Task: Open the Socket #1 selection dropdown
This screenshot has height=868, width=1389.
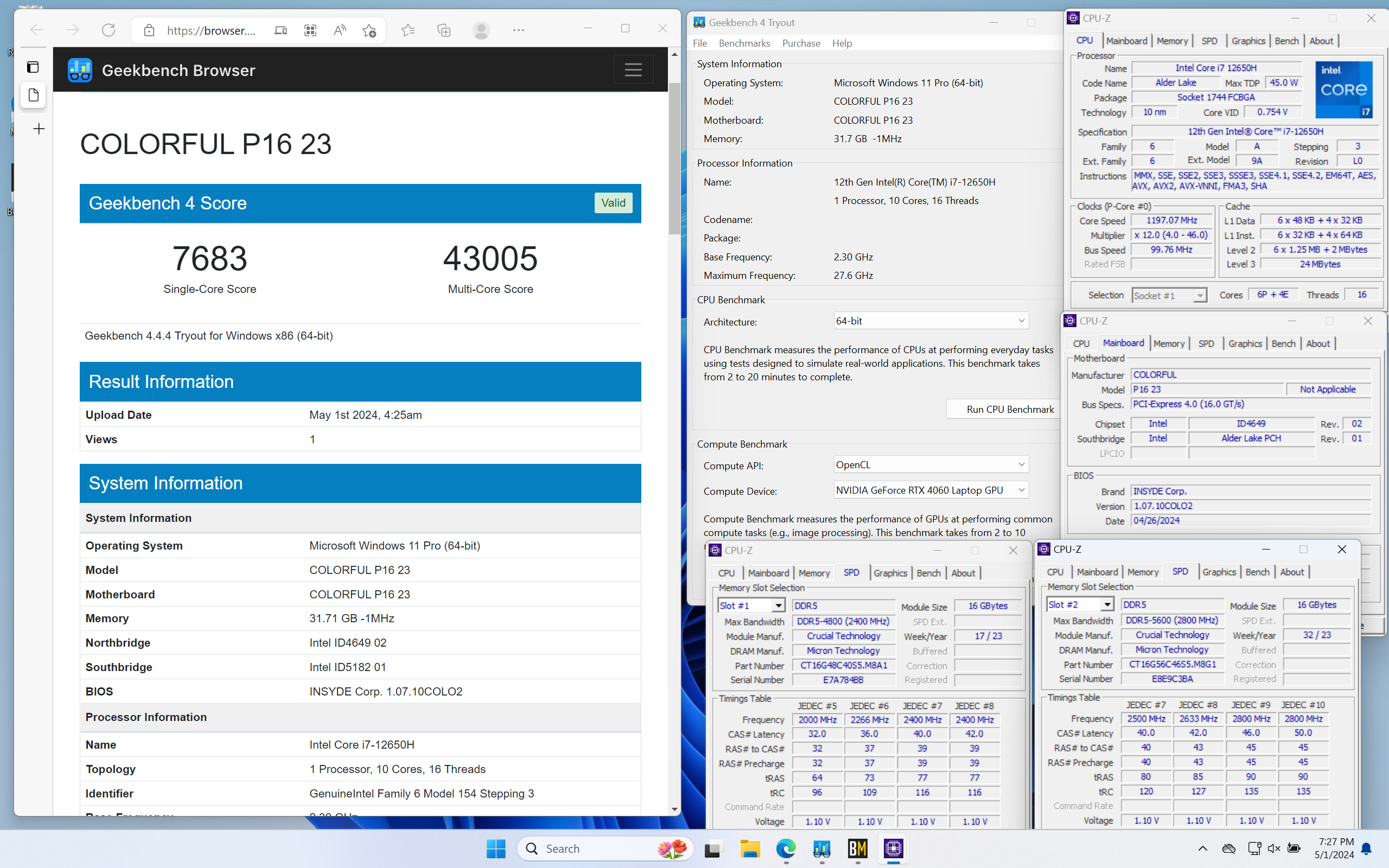Action: coord(1169,295)
